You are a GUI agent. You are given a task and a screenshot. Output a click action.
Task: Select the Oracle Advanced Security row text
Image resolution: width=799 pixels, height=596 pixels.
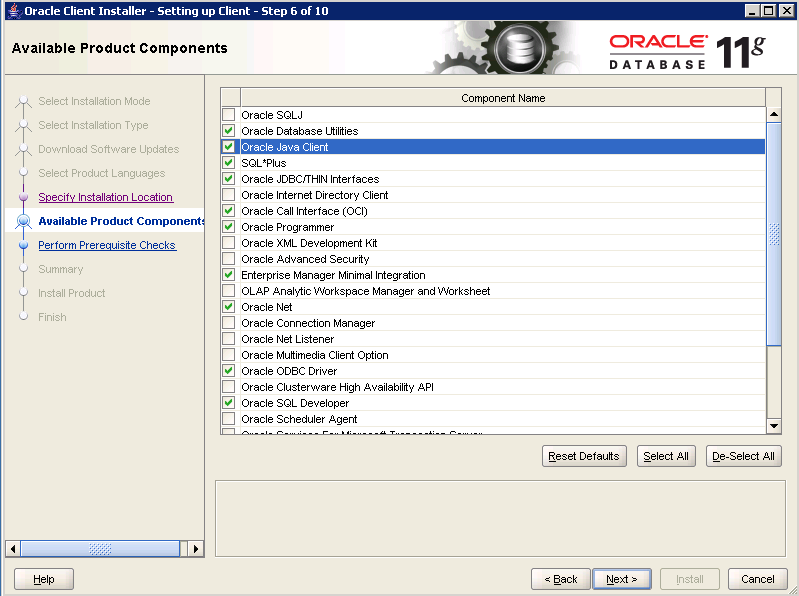pyautogui.click(x=305, y=259)
